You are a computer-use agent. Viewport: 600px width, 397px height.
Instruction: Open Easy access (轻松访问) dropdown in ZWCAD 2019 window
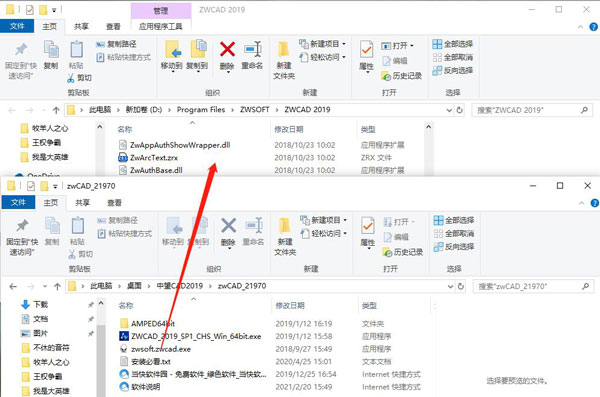(323, 57)
